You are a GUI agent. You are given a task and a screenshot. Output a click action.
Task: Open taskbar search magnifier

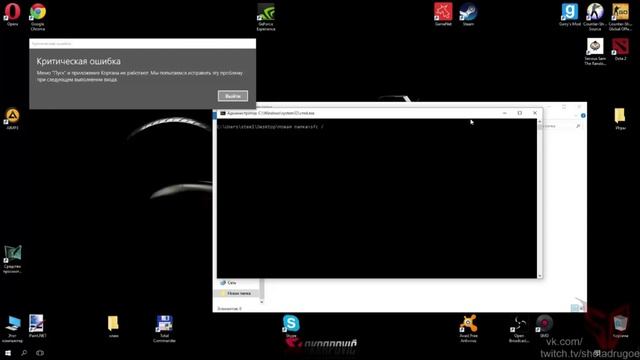(x=24, y=353)
